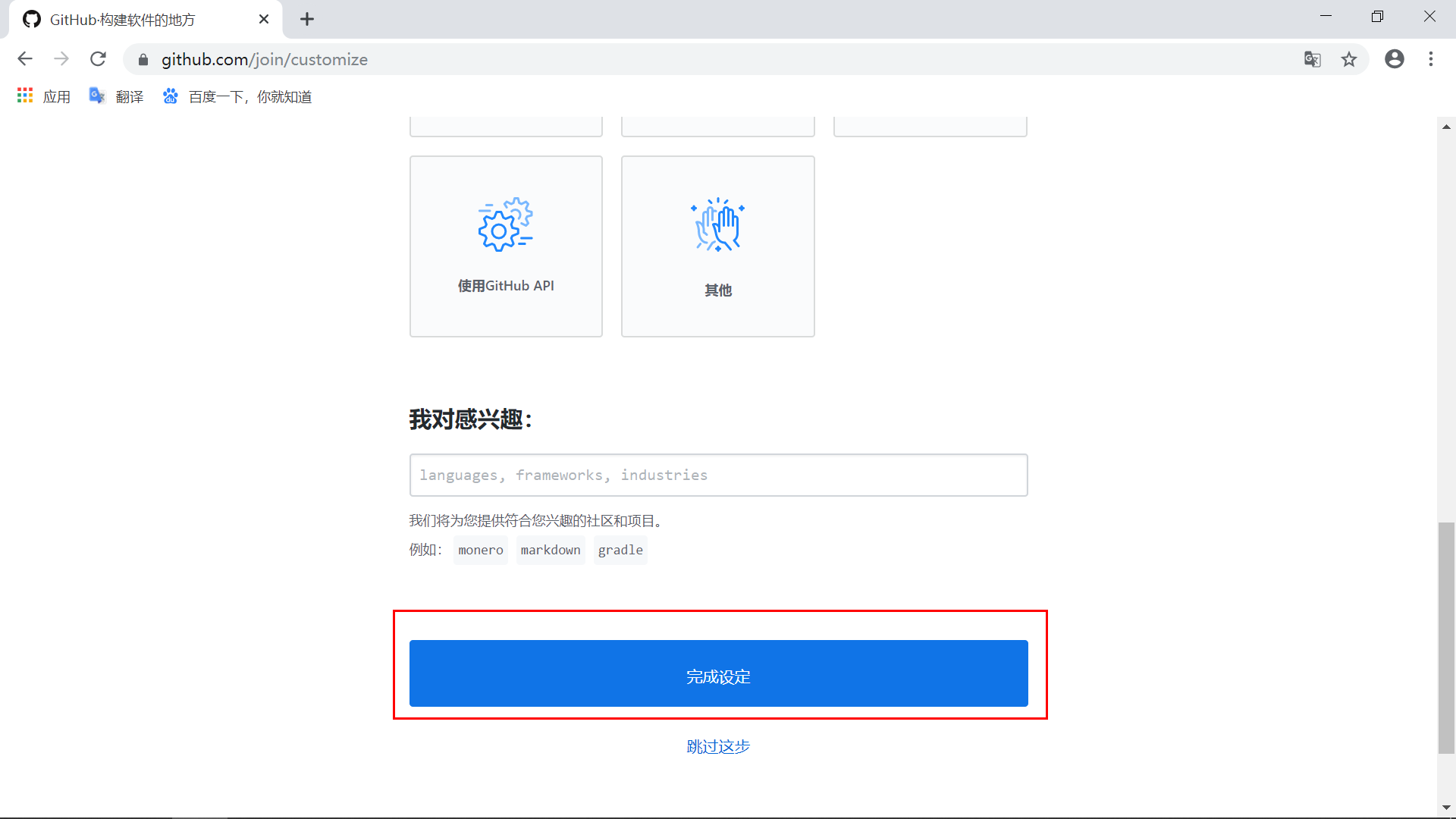The width and height of the screenshot is (1456, 819).
Task: Click the 完成设定 blue button
Action: 718,673
